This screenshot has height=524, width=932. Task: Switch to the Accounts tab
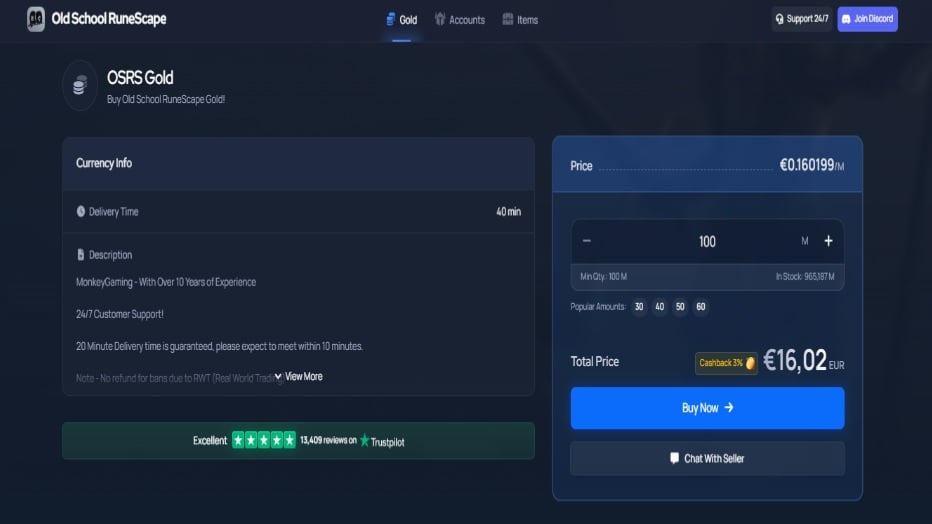459,20
